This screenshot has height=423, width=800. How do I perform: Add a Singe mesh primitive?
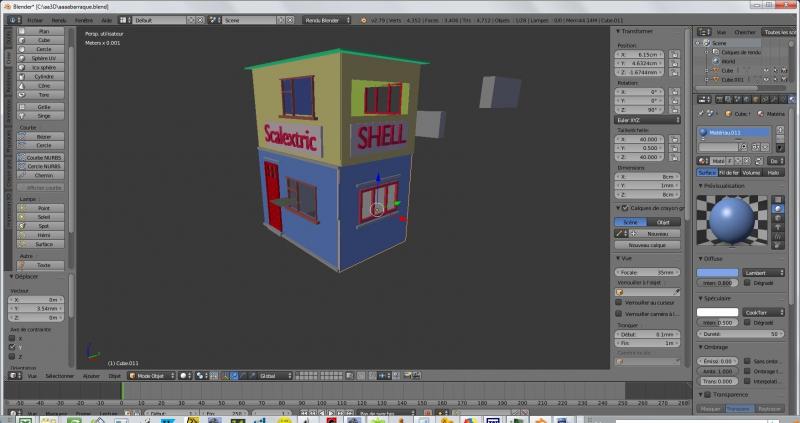coord(43,115)
